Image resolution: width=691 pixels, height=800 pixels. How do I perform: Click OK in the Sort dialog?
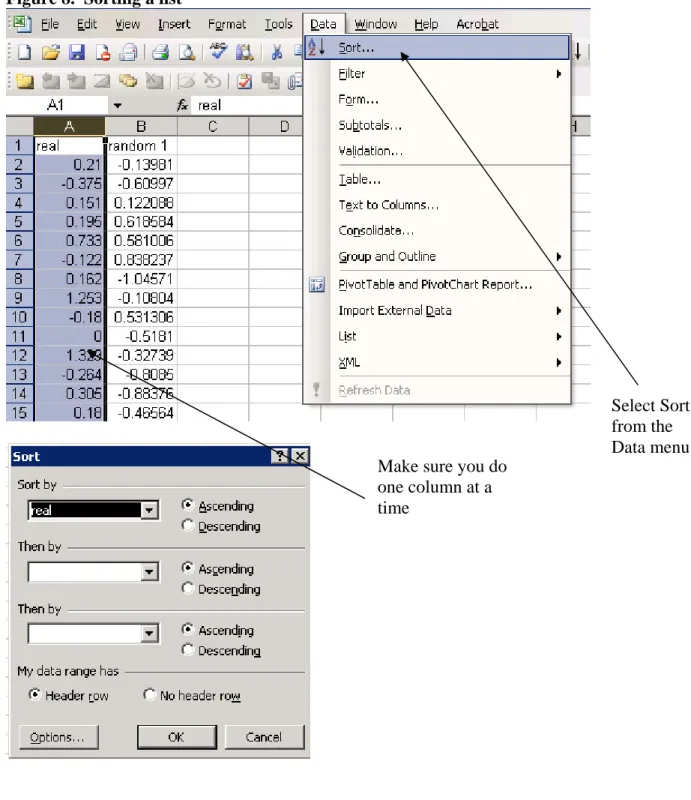tap(177, 737)
